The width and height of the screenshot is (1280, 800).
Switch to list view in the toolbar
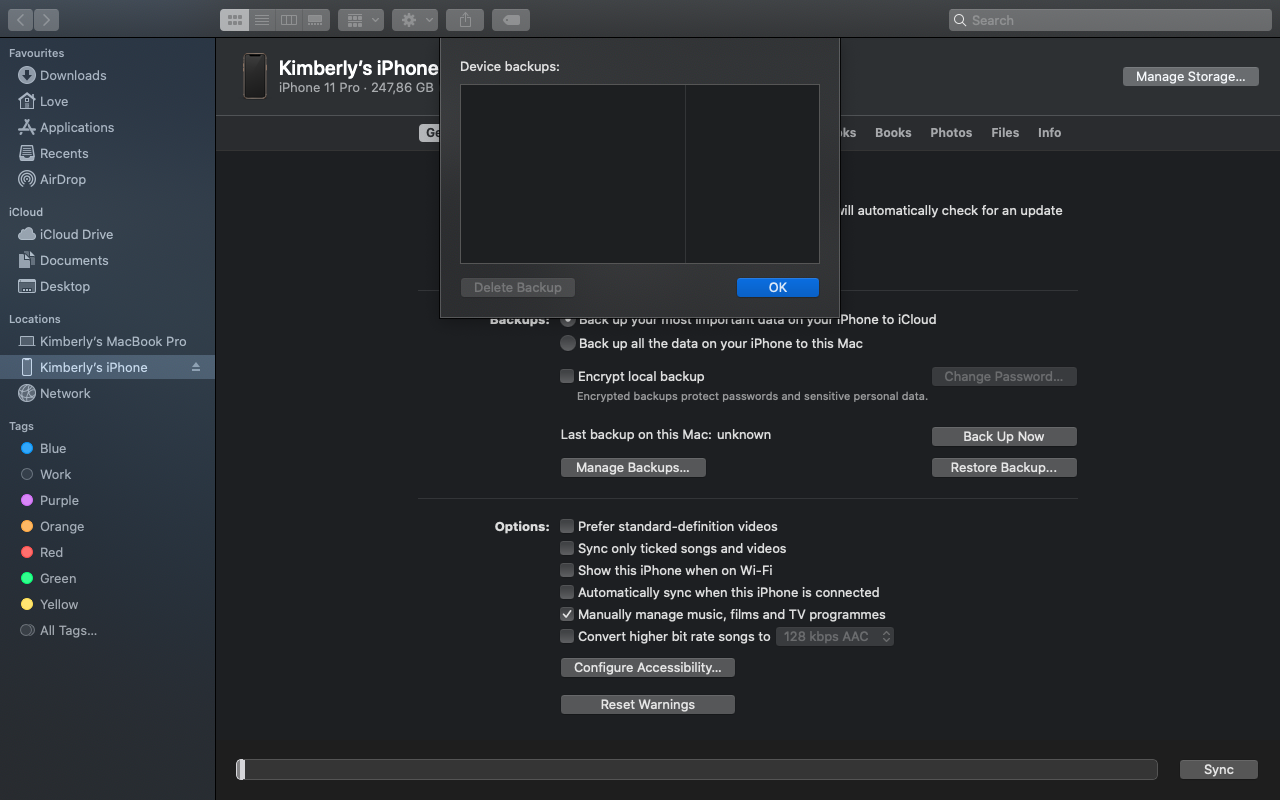(x=262, y=20)
